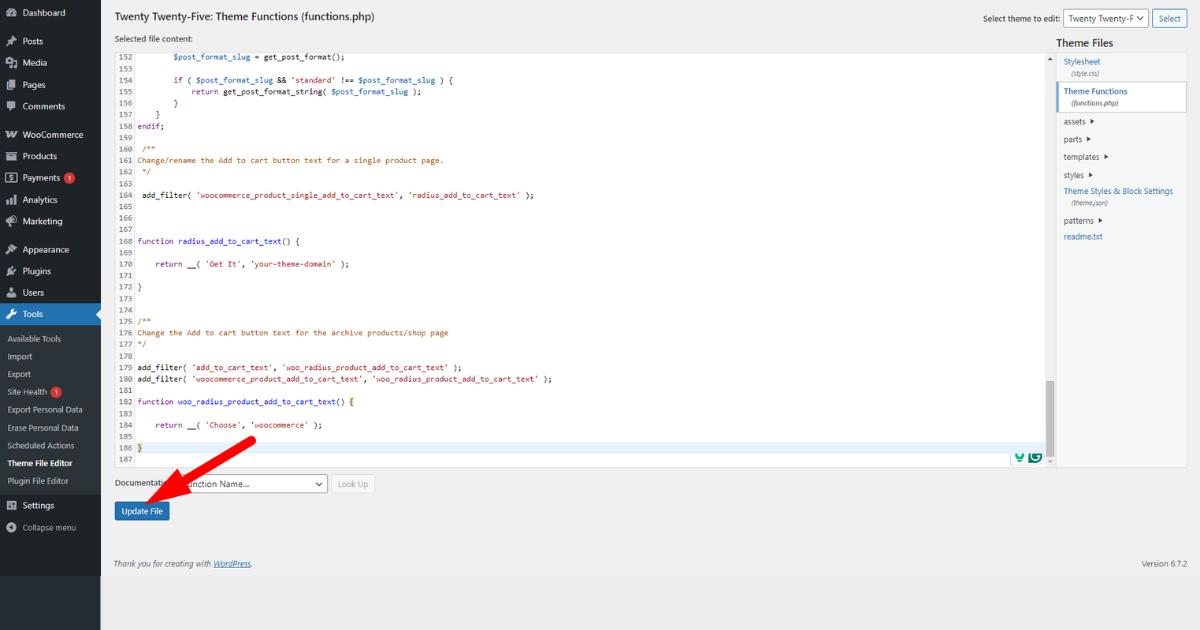Click "endif;" on line 158
1200x630 pixels.
(151, 126)
